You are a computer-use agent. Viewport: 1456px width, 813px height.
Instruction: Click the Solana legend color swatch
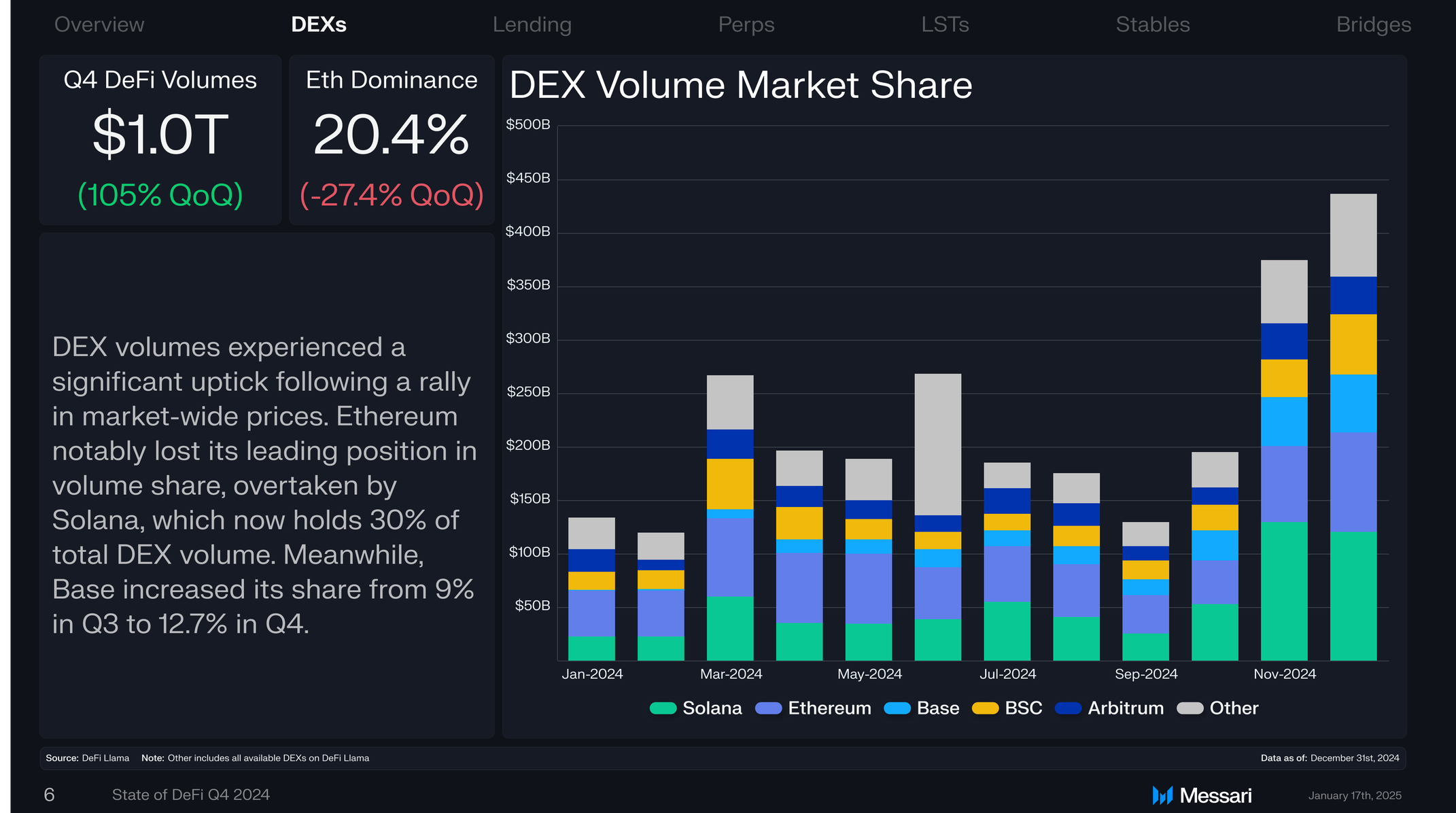663,708
